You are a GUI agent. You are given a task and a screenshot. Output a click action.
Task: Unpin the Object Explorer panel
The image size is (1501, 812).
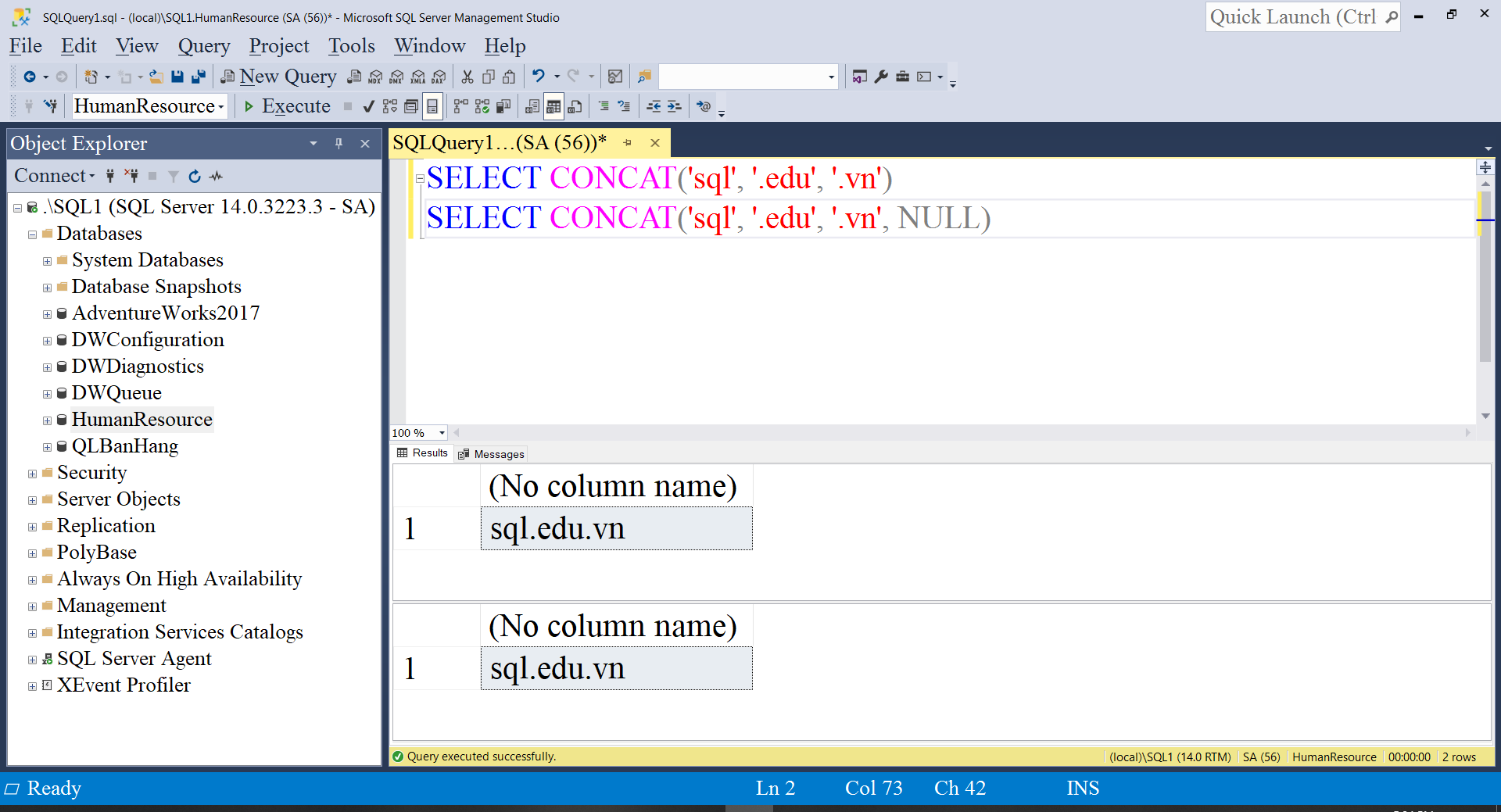tap(339, 143)
